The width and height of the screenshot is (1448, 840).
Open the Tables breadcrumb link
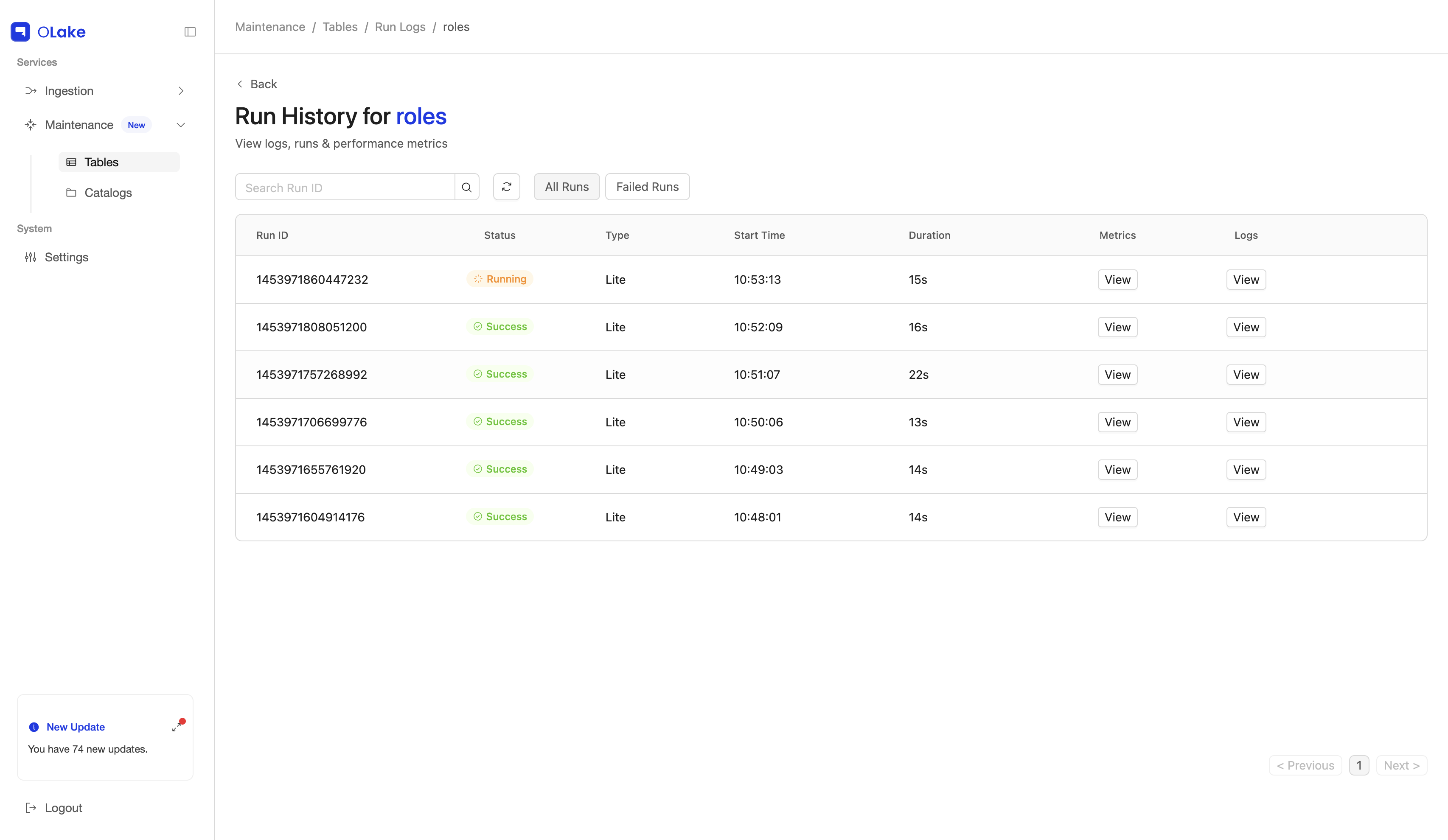click(340, 27)
